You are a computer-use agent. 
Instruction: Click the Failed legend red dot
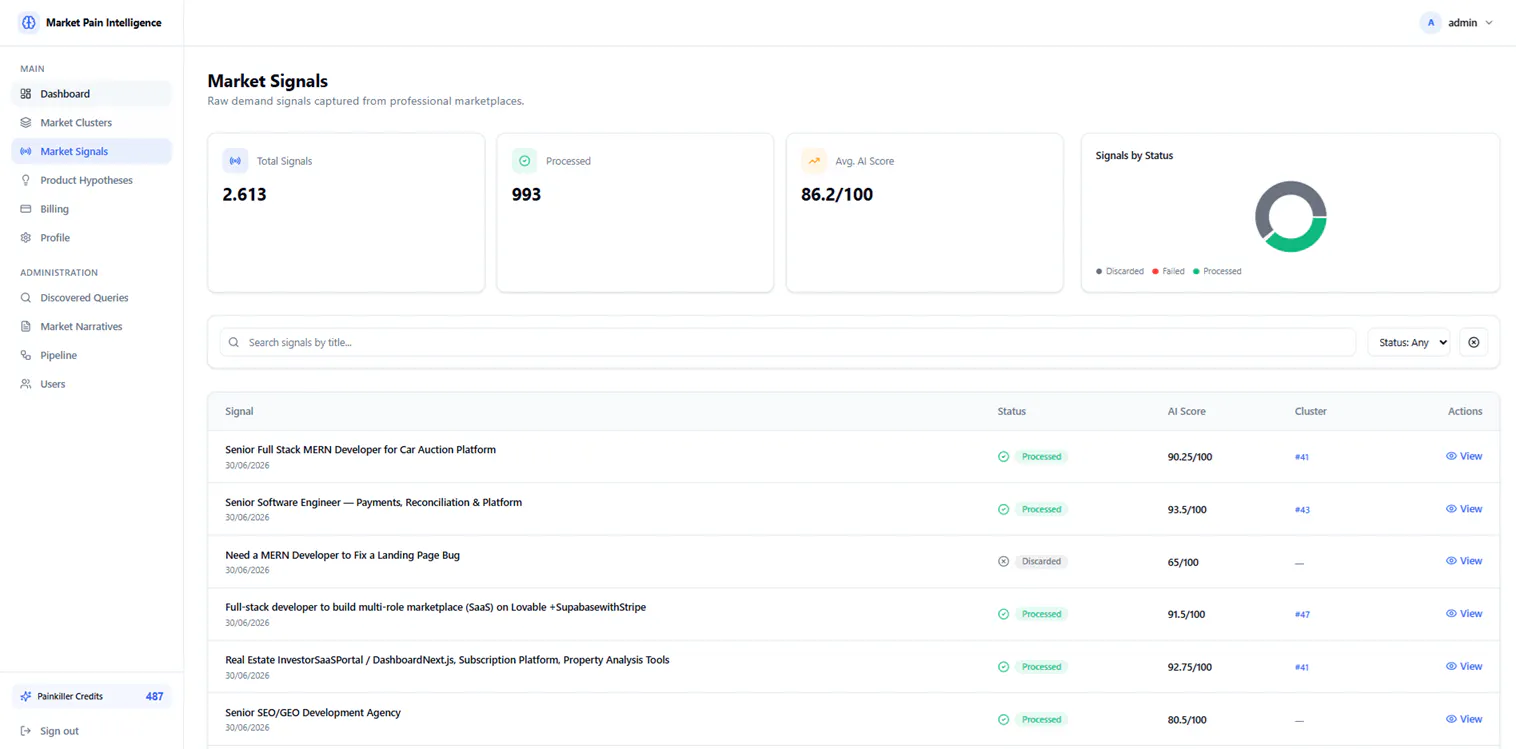pos(1155,271)
